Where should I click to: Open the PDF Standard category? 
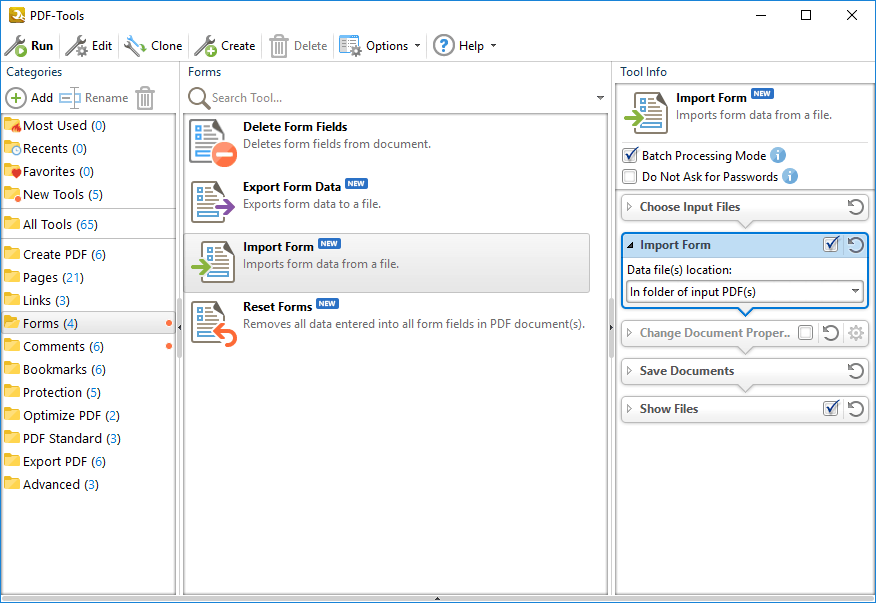tap(88, 438)
